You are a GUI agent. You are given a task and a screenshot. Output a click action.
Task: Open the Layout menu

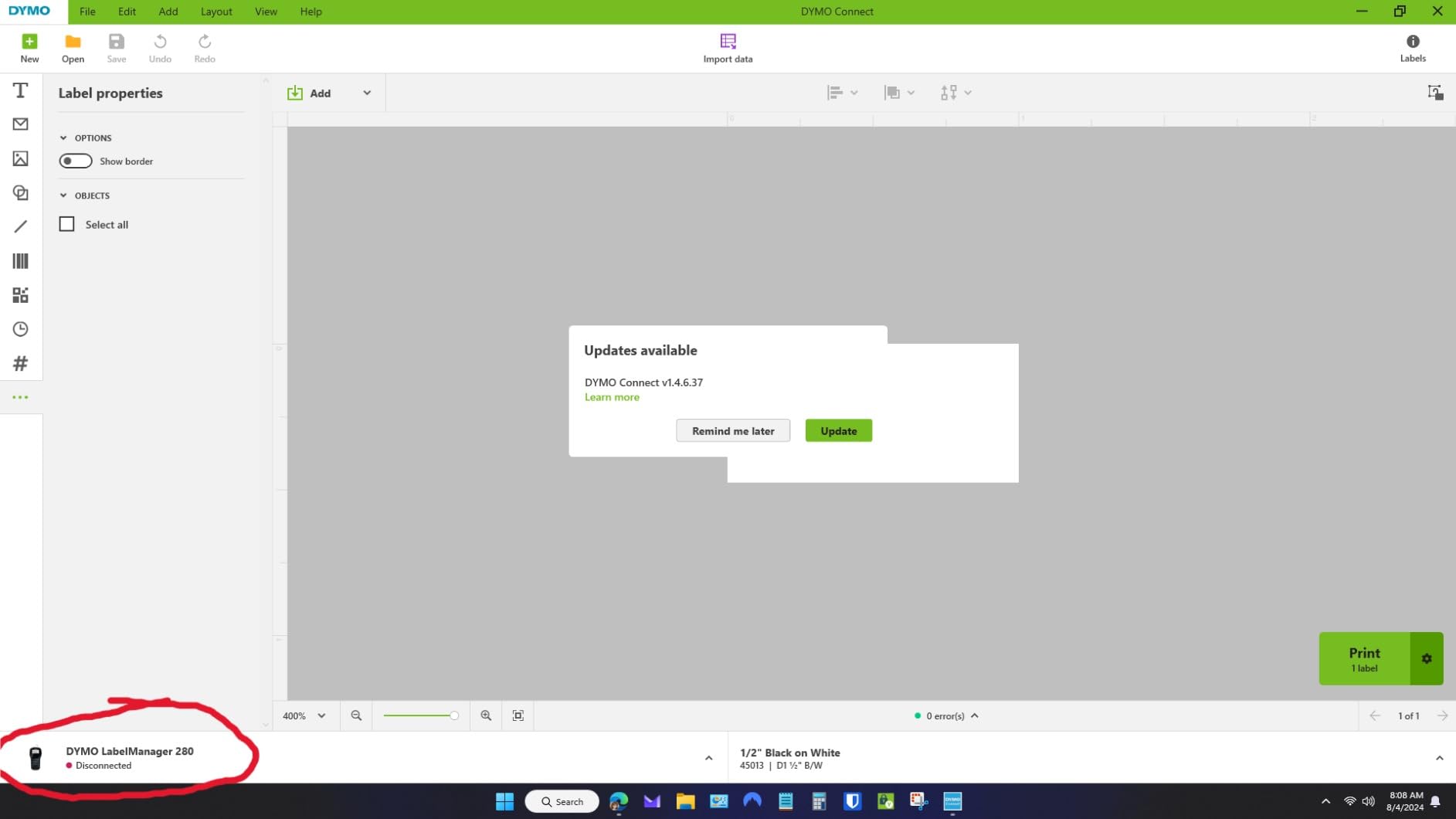tap(216, 12)
